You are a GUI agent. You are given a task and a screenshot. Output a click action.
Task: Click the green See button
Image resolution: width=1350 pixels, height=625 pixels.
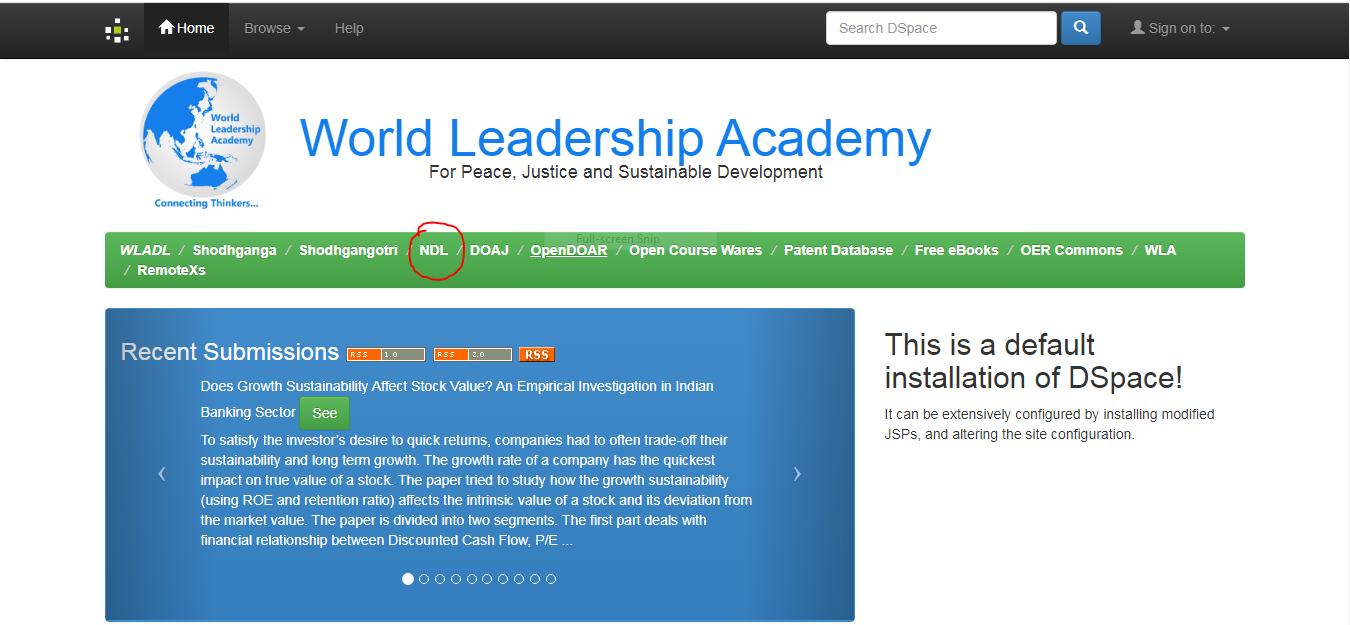click(325, 413)
